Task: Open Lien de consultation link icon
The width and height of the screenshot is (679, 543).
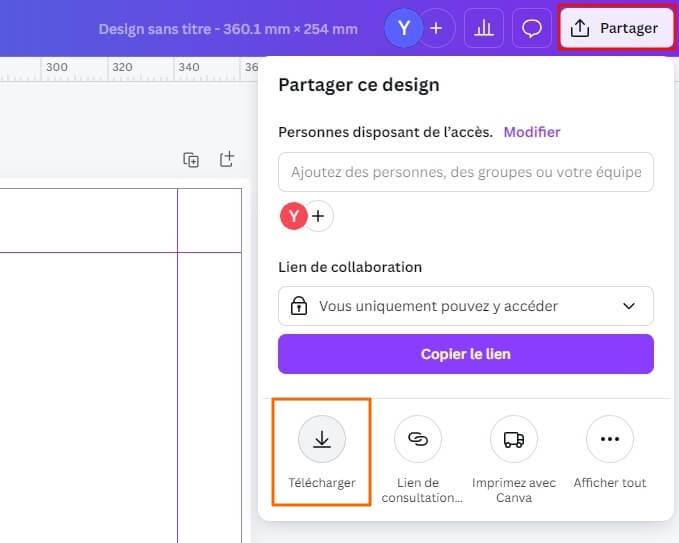Action: tap(418, 439)
